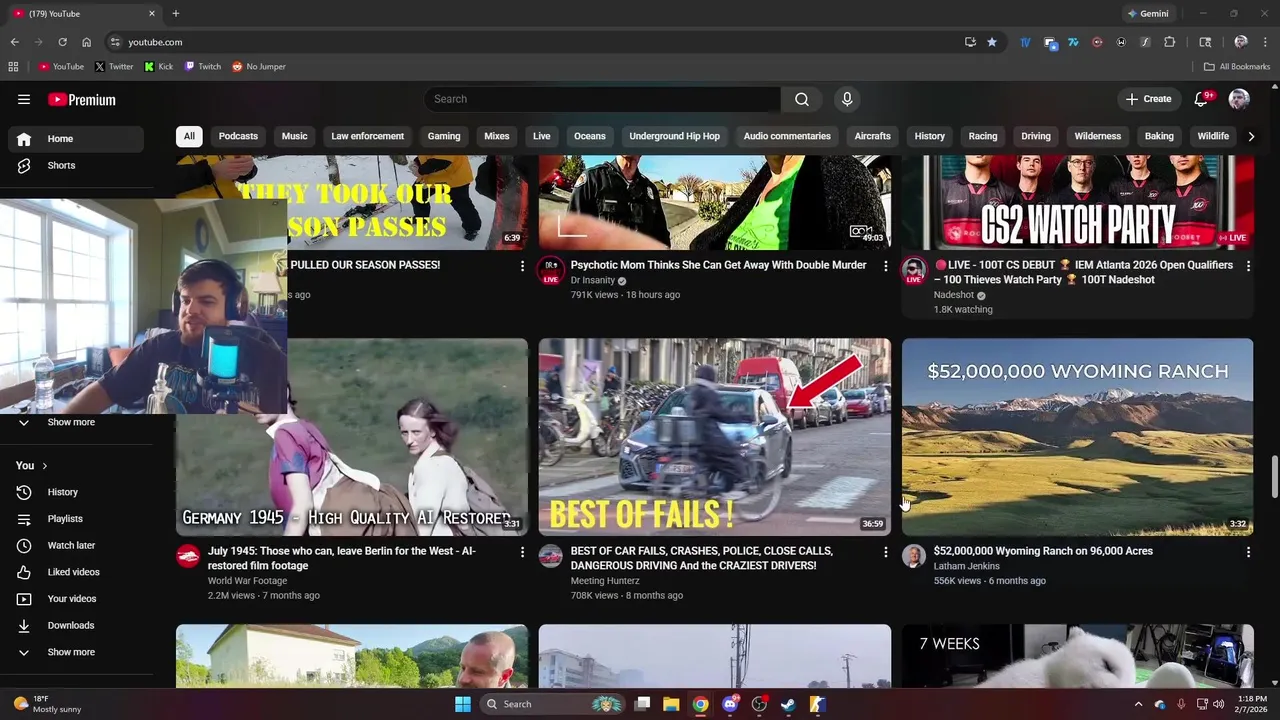Screen dimensions: 1280x720
Task: Open the Gemini button in Chrome
Action: click(1147, 14)
